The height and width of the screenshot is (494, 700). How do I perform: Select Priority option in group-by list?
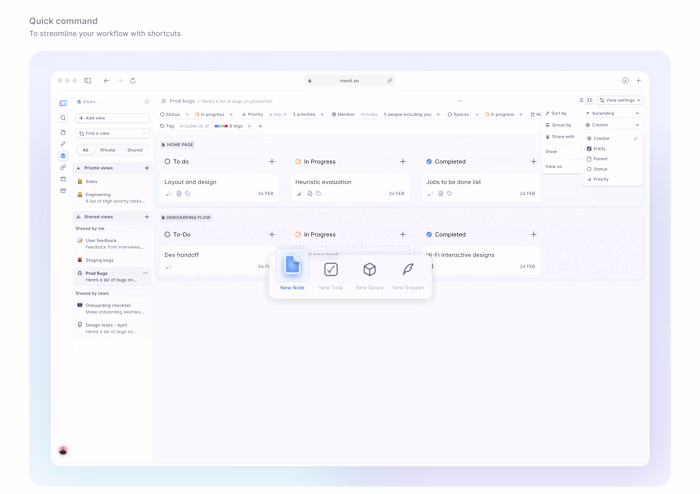[612, 179]
